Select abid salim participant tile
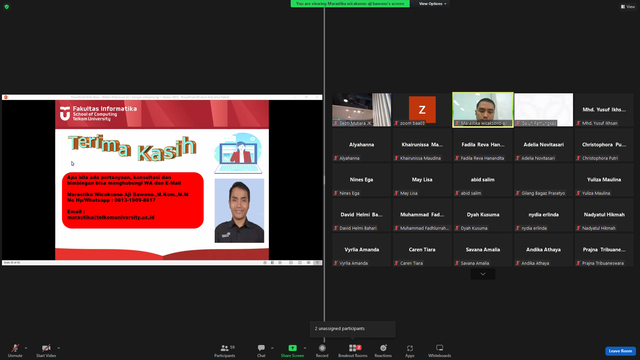Viewport: 640px width, 360px height. coord(483,180)
